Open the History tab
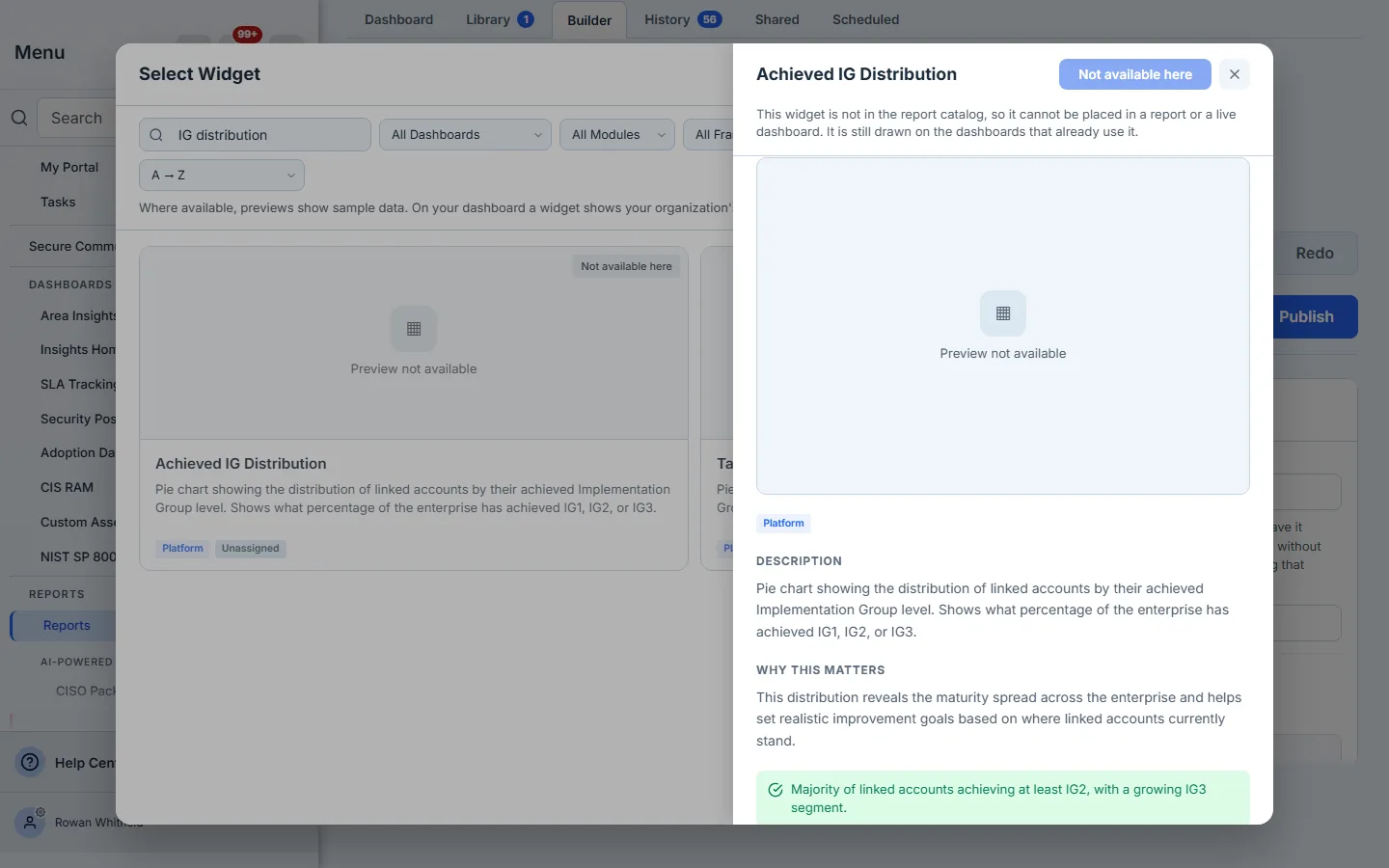This screenshot has height=868, width=1389. click(x=683, y=19)
